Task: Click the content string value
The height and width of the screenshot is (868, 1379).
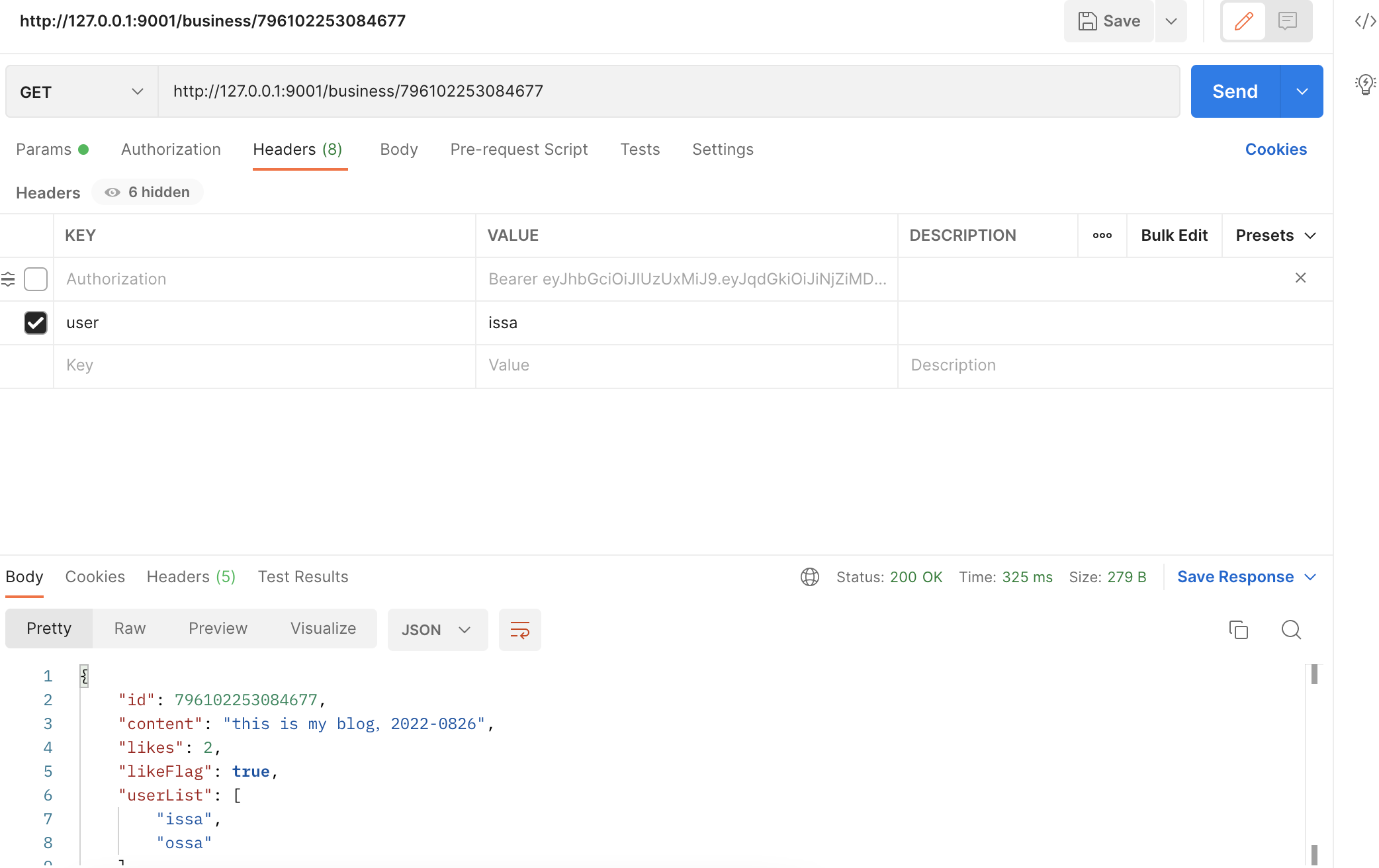Action: [354, 724]
